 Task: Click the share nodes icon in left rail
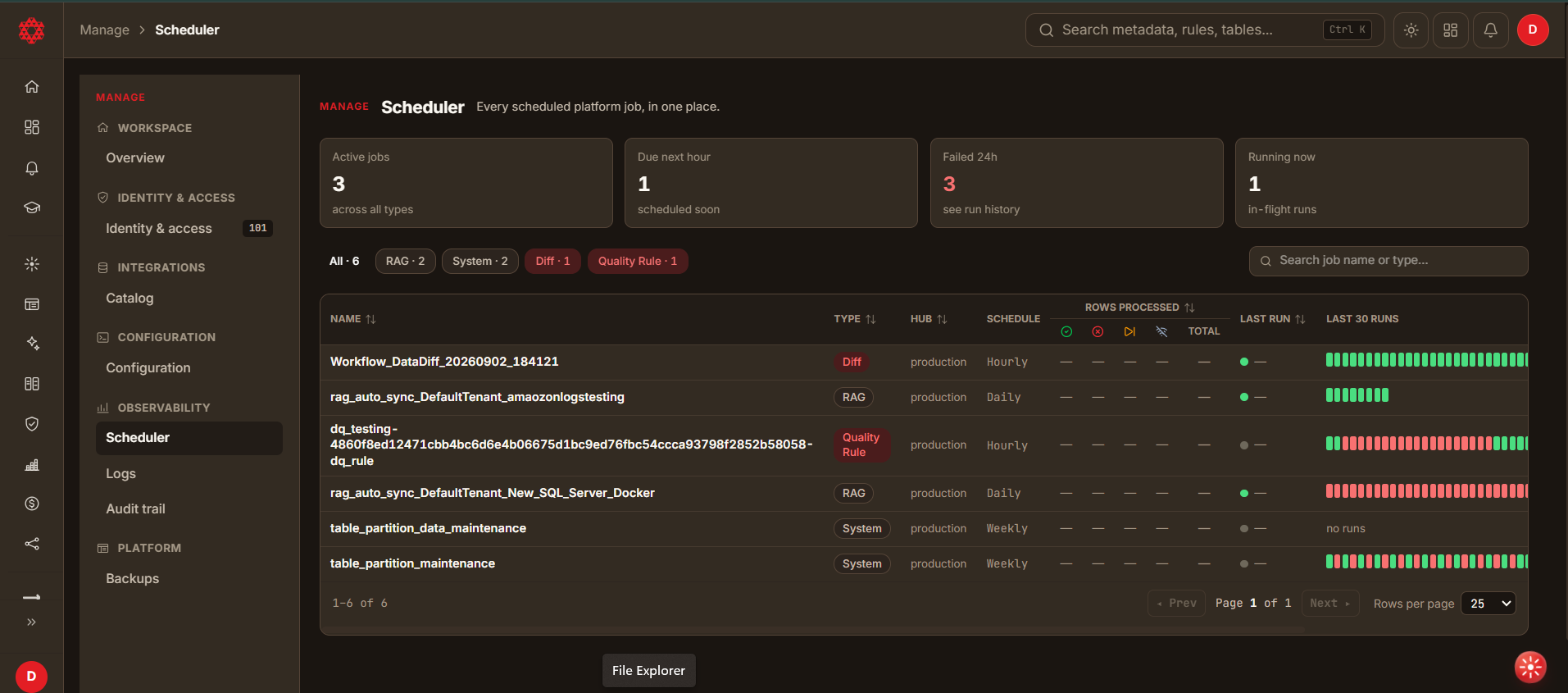coord(32,544)
